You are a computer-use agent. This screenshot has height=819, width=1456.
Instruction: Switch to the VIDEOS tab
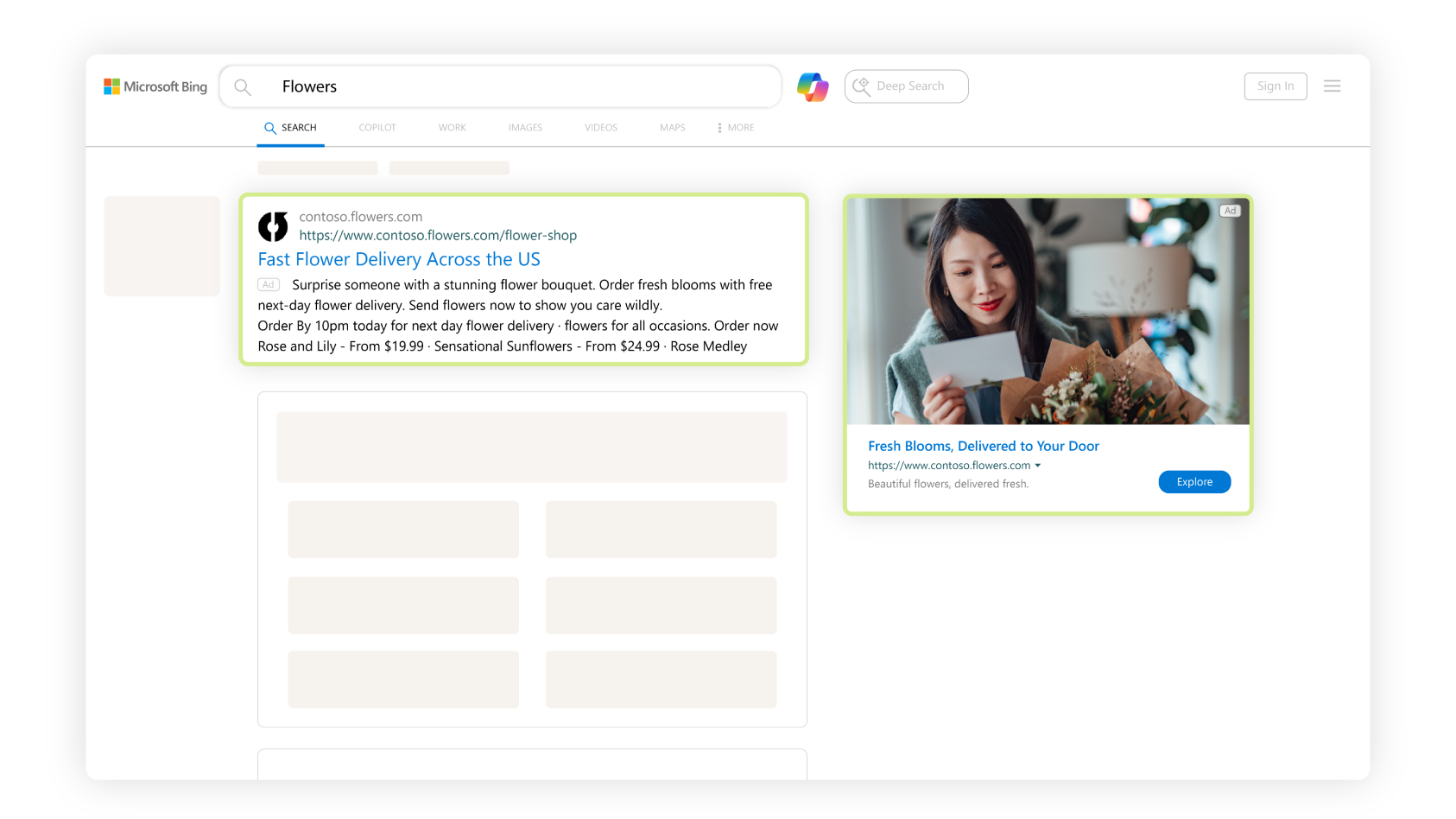pos(601,127)
